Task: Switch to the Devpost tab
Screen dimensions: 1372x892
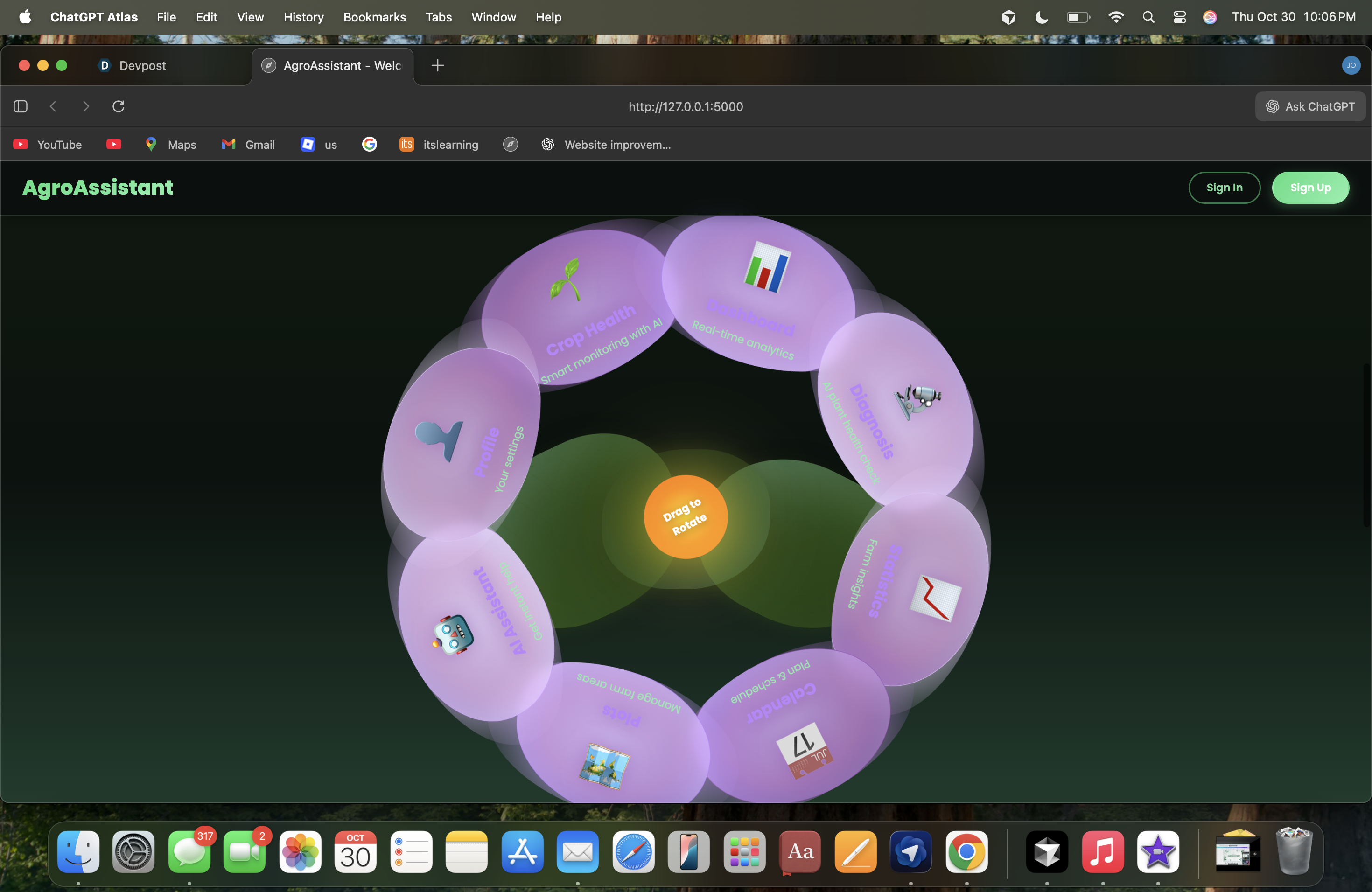Action: click(142, 66)
